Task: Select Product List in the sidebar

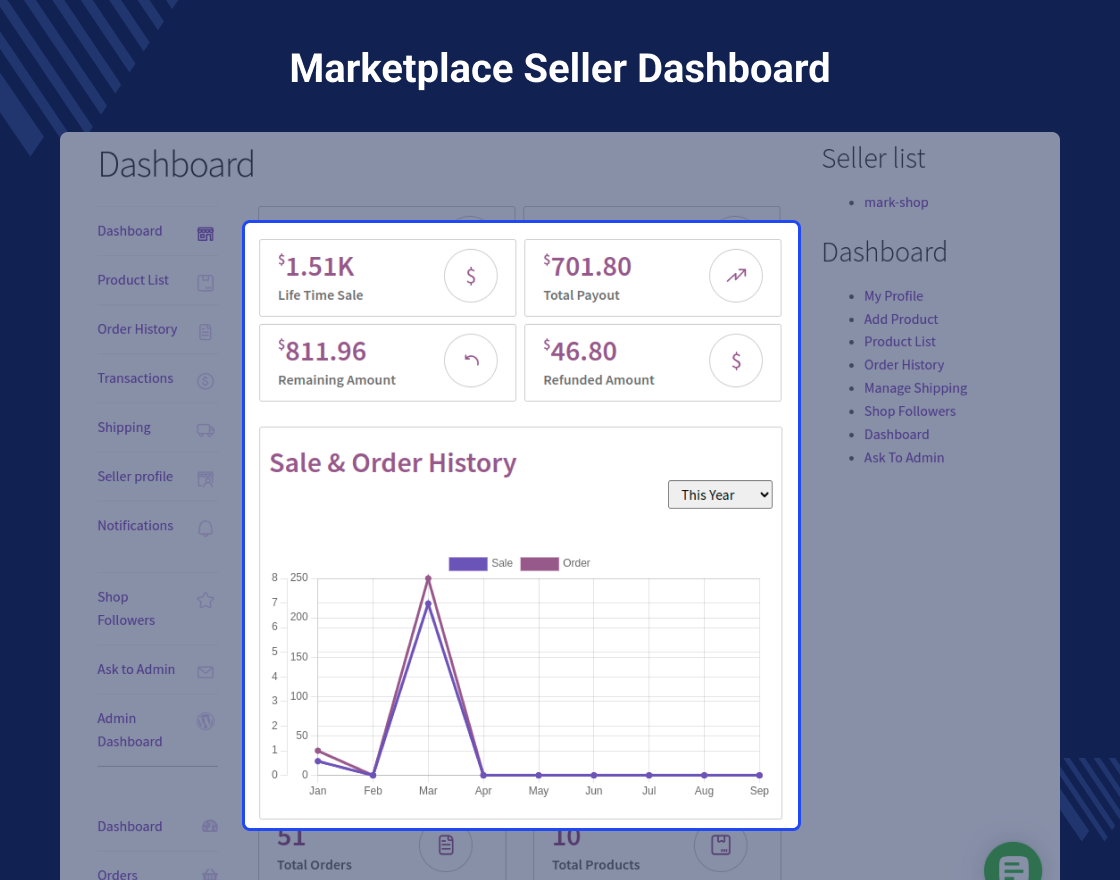Action: (x=133, y=280)
